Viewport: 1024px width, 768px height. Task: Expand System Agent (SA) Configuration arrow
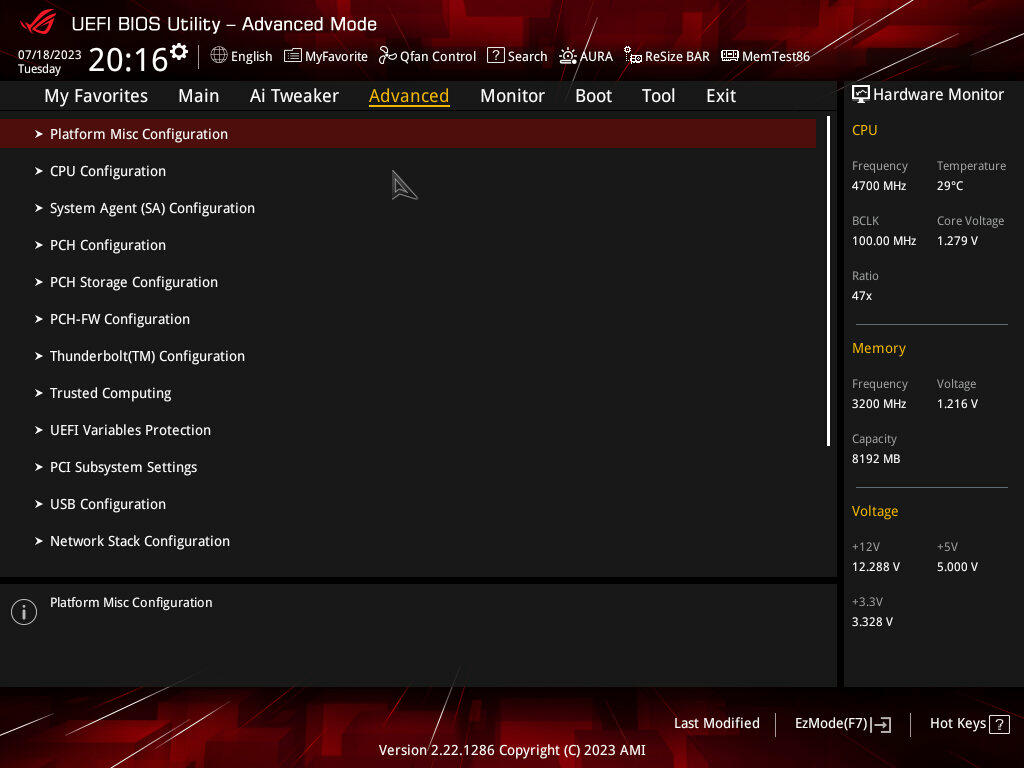(39, 208)
